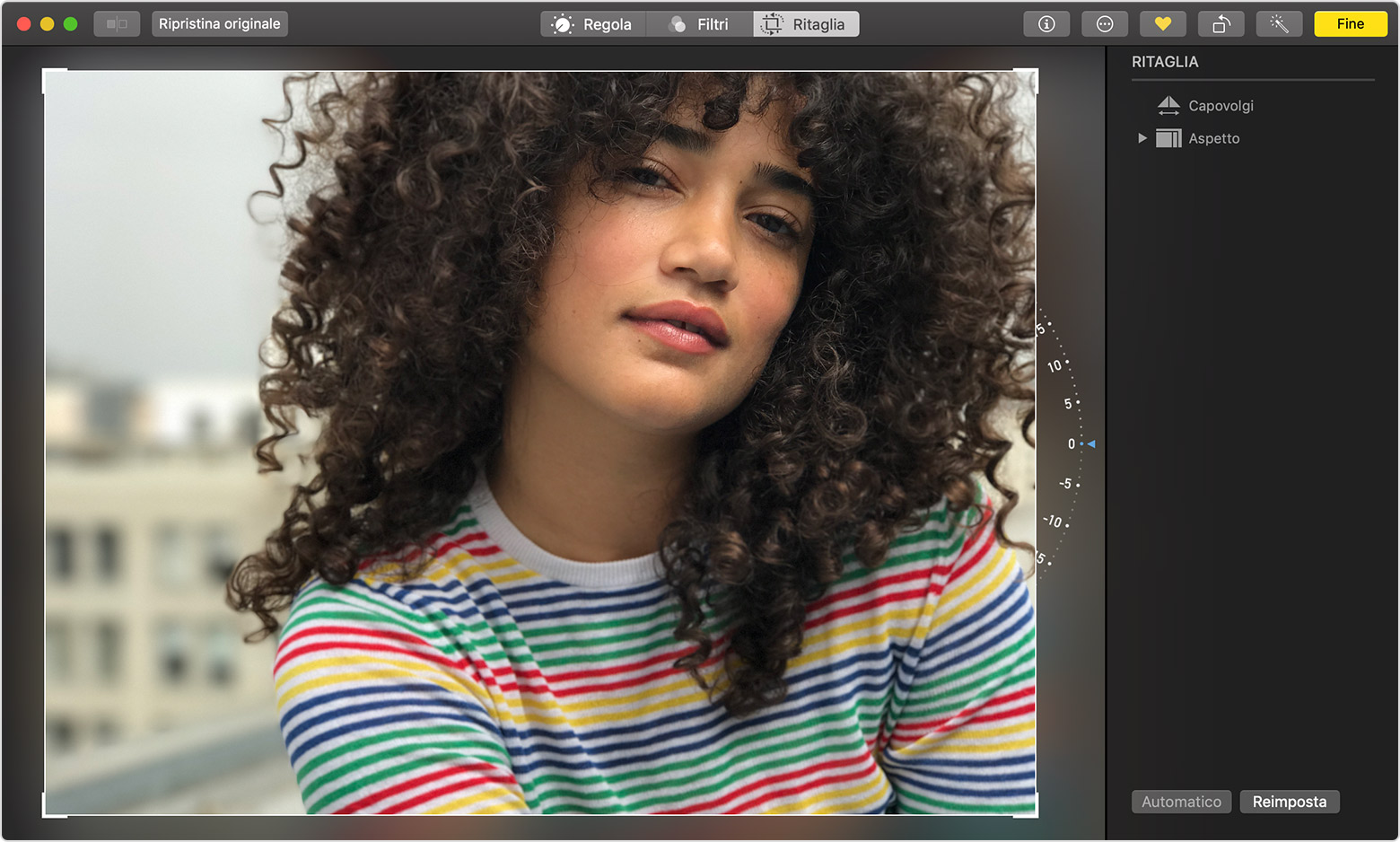Viewport: 1400px width, 842px height.
Task: Select the Ritaglia tab
Action: tap(806, 24)
